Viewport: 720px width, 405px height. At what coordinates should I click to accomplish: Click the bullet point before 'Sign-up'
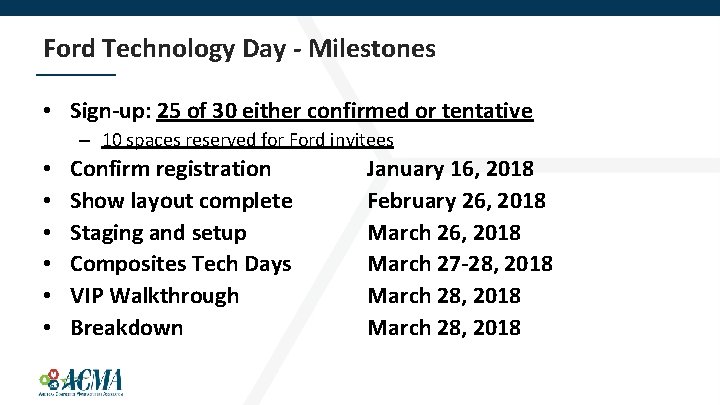point(47,111)
